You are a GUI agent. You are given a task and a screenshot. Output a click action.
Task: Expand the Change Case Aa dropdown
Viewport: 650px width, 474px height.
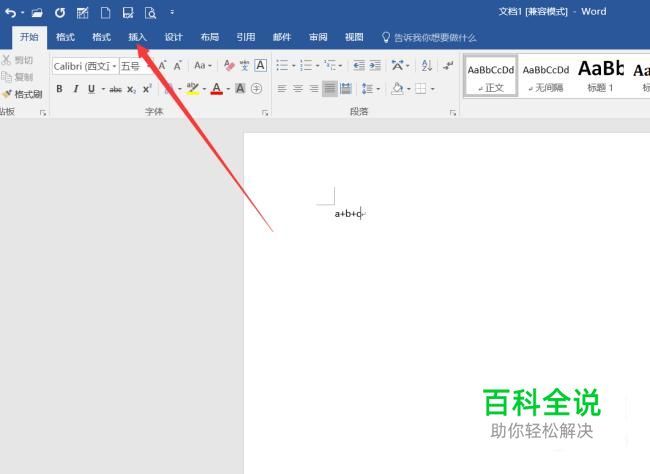click(x=202, y=65)
